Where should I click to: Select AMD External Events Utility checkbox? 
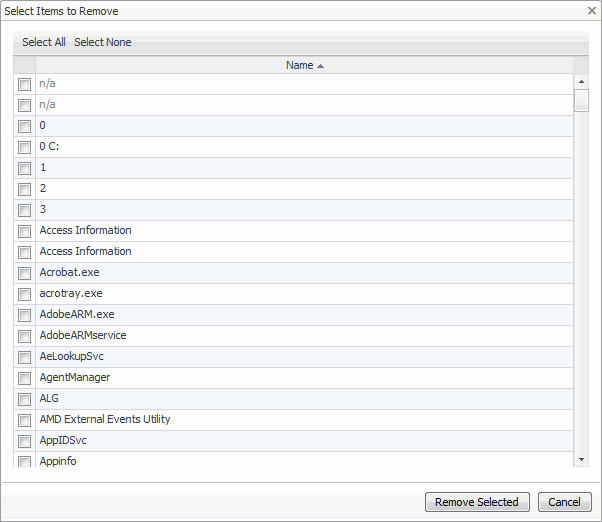(25, 420)
